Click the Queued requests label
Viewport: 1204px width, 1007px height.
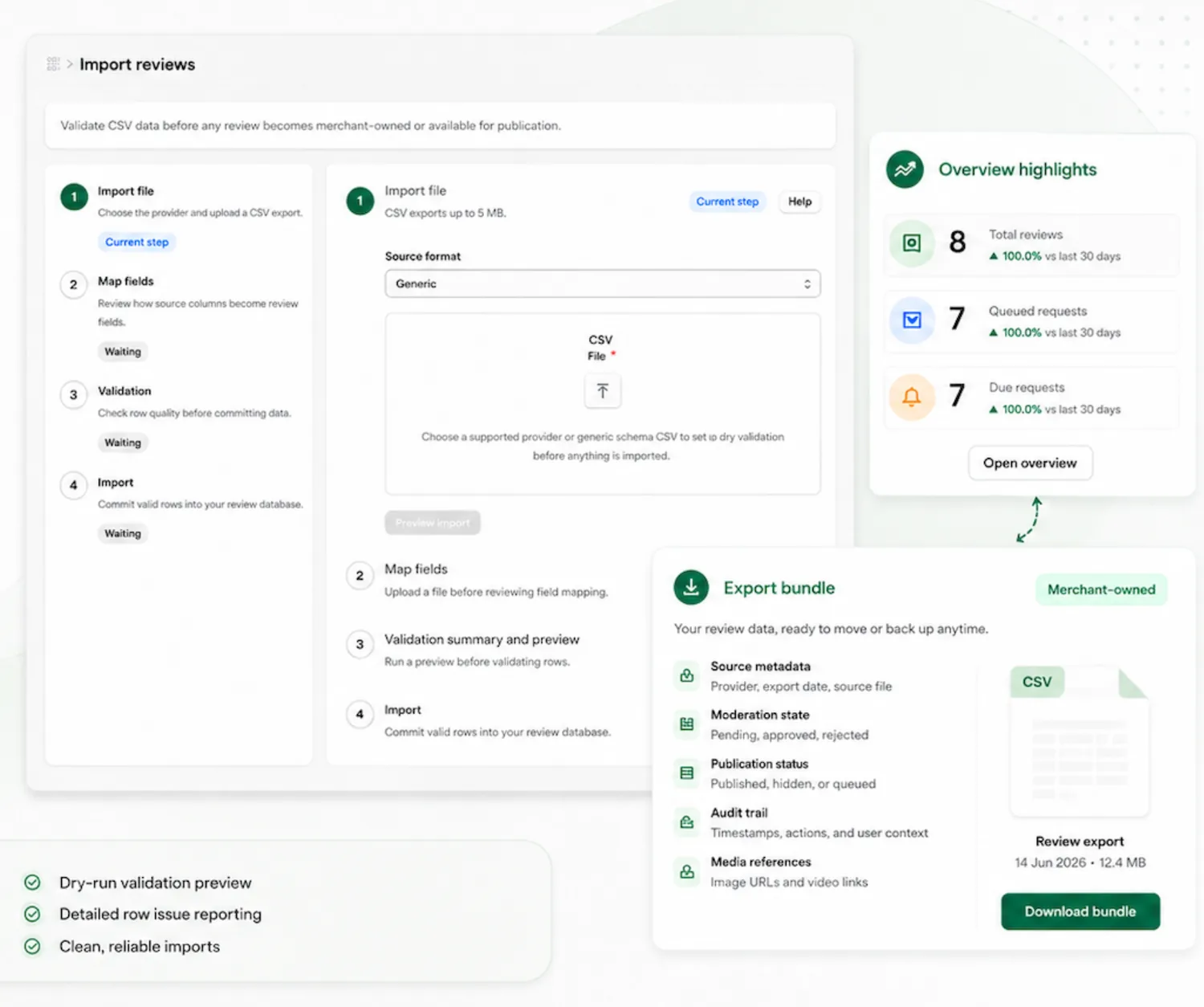pos(1038,311)
